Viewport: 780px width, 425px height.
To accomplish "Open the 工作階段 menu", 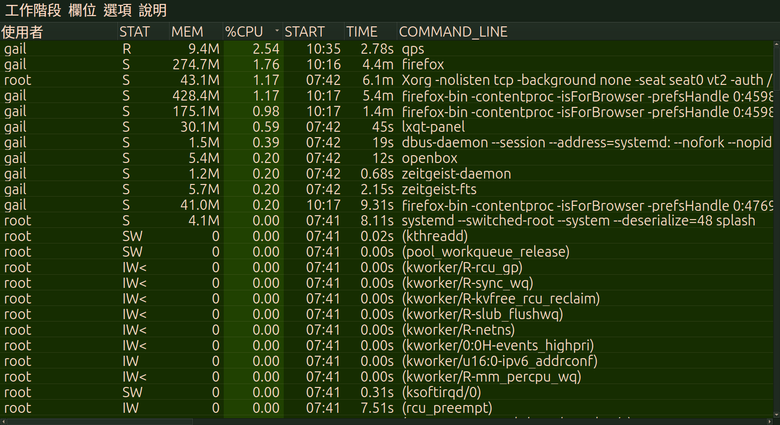I will [x=33, y=10].
